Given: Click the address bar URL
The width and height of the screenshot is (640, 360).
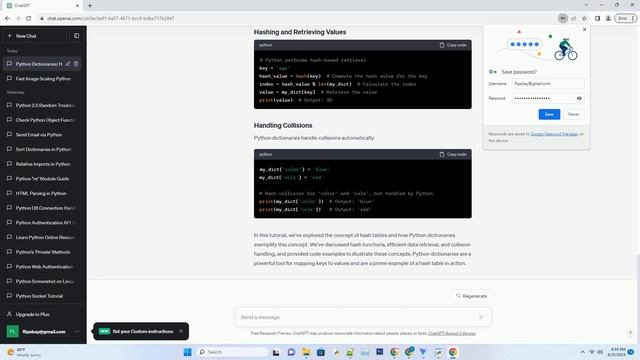Looking at the screenshot, I should 111,18.
